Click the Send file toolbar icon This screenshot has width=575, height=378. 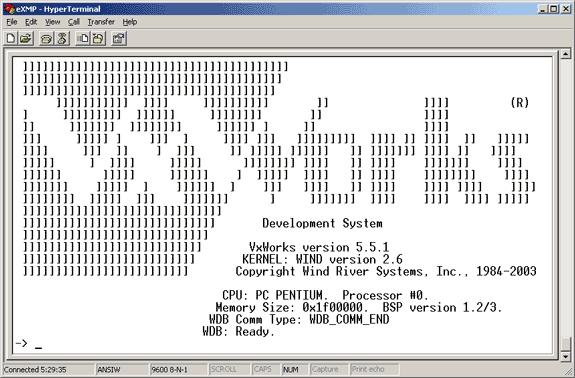(x=82, y=38)
